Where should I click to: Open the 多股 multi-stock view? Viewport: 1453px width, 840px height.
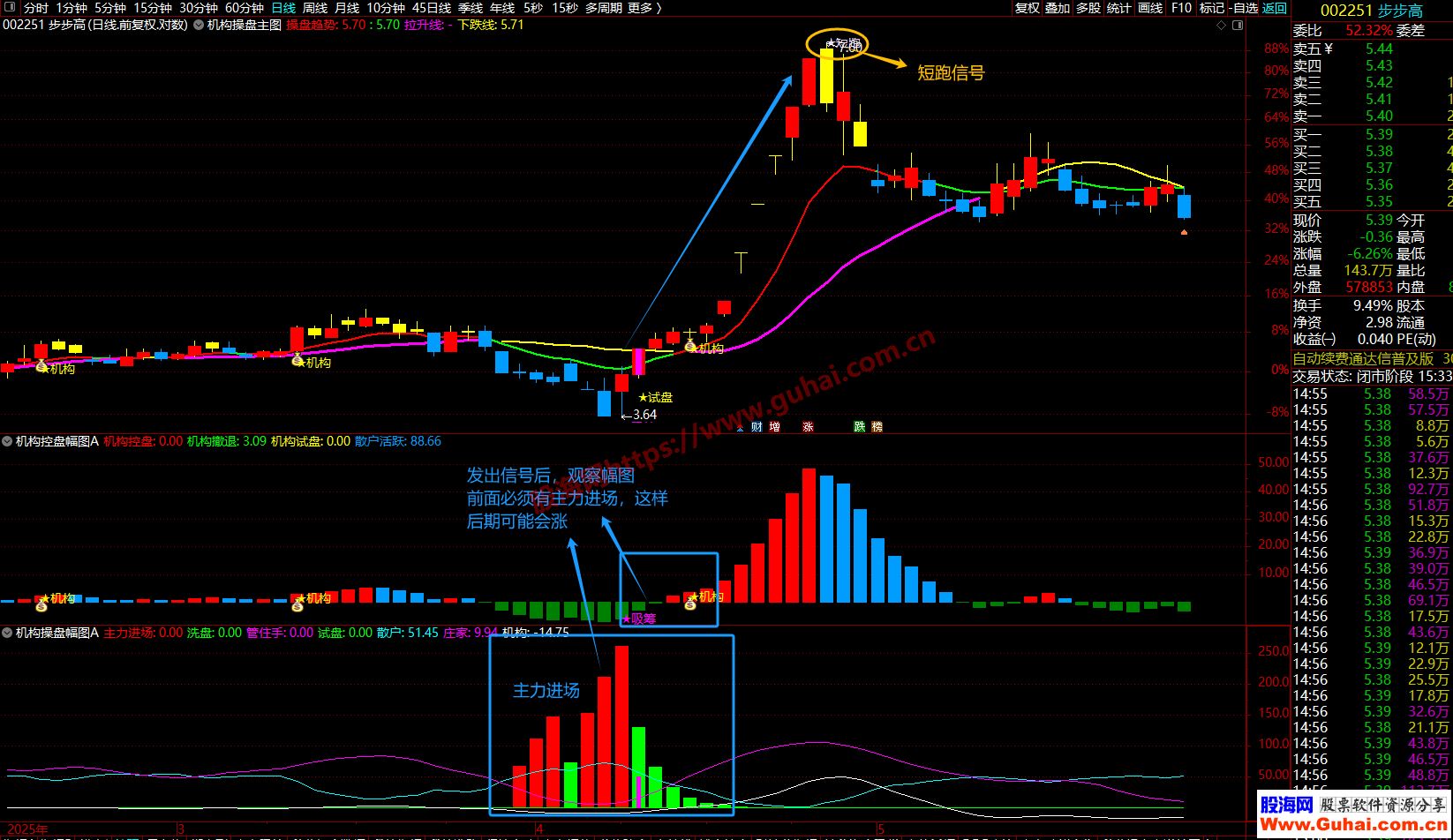1088,8
